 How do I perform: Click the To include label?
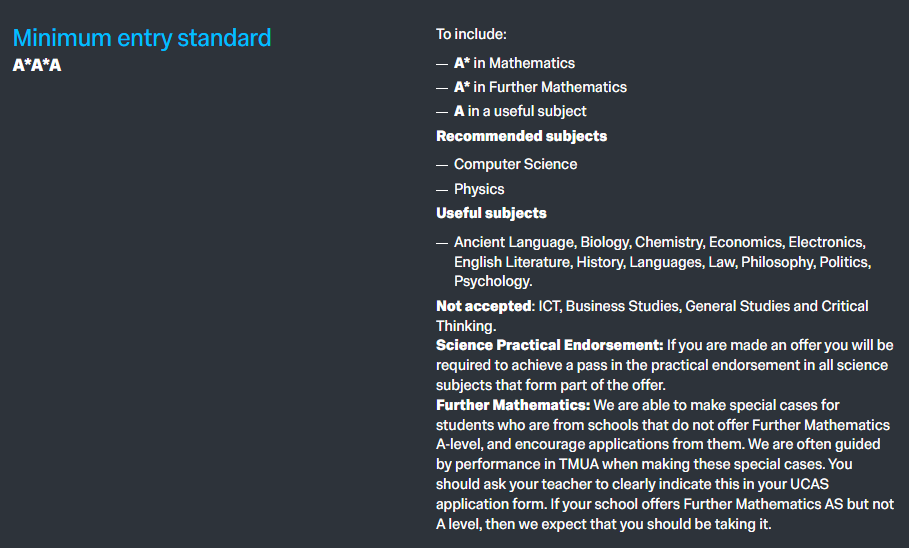[x=471, y=34]
